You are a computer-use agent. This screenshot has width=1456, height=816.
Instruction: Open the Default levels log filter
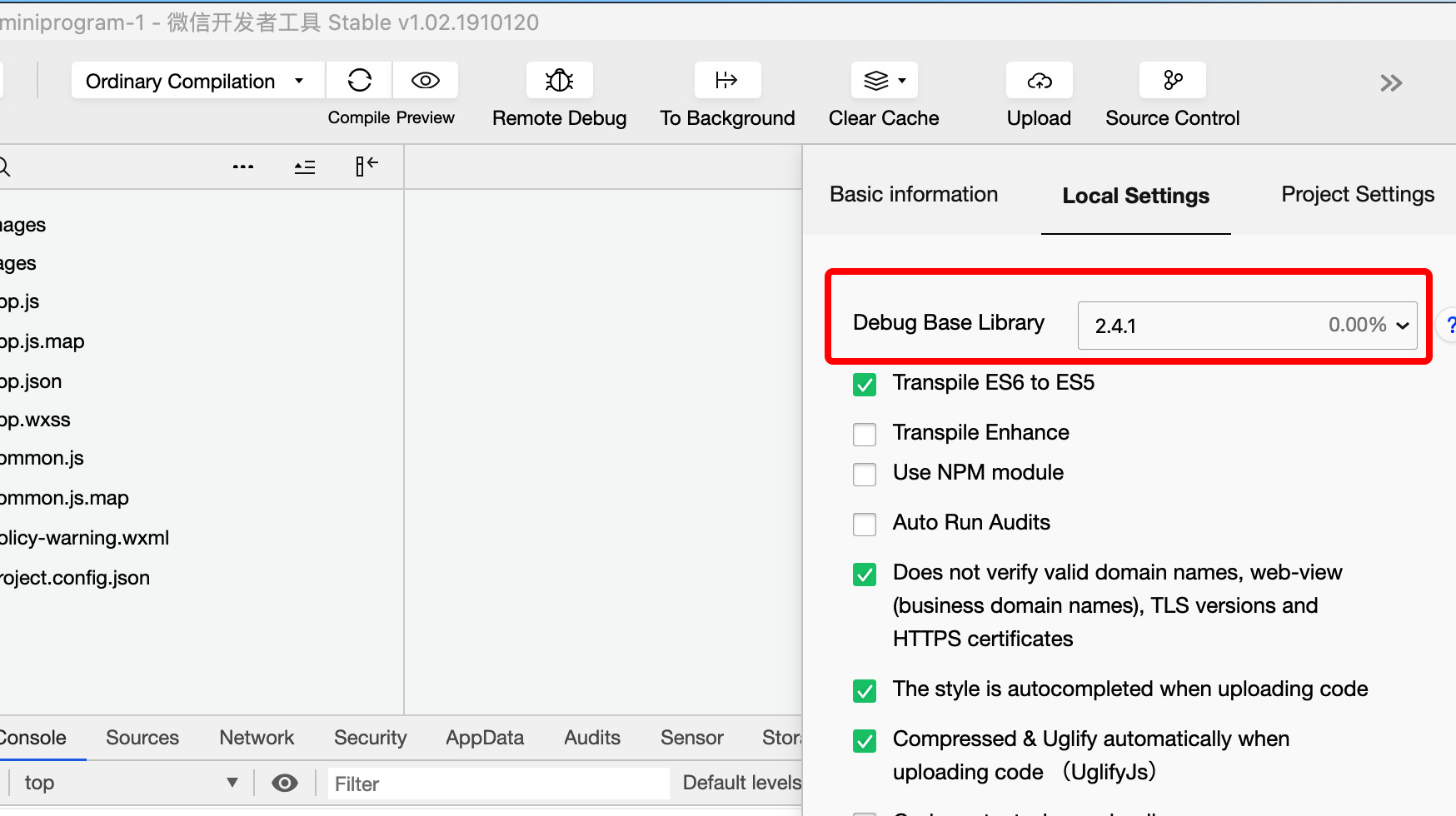click(x=741, y=783)
